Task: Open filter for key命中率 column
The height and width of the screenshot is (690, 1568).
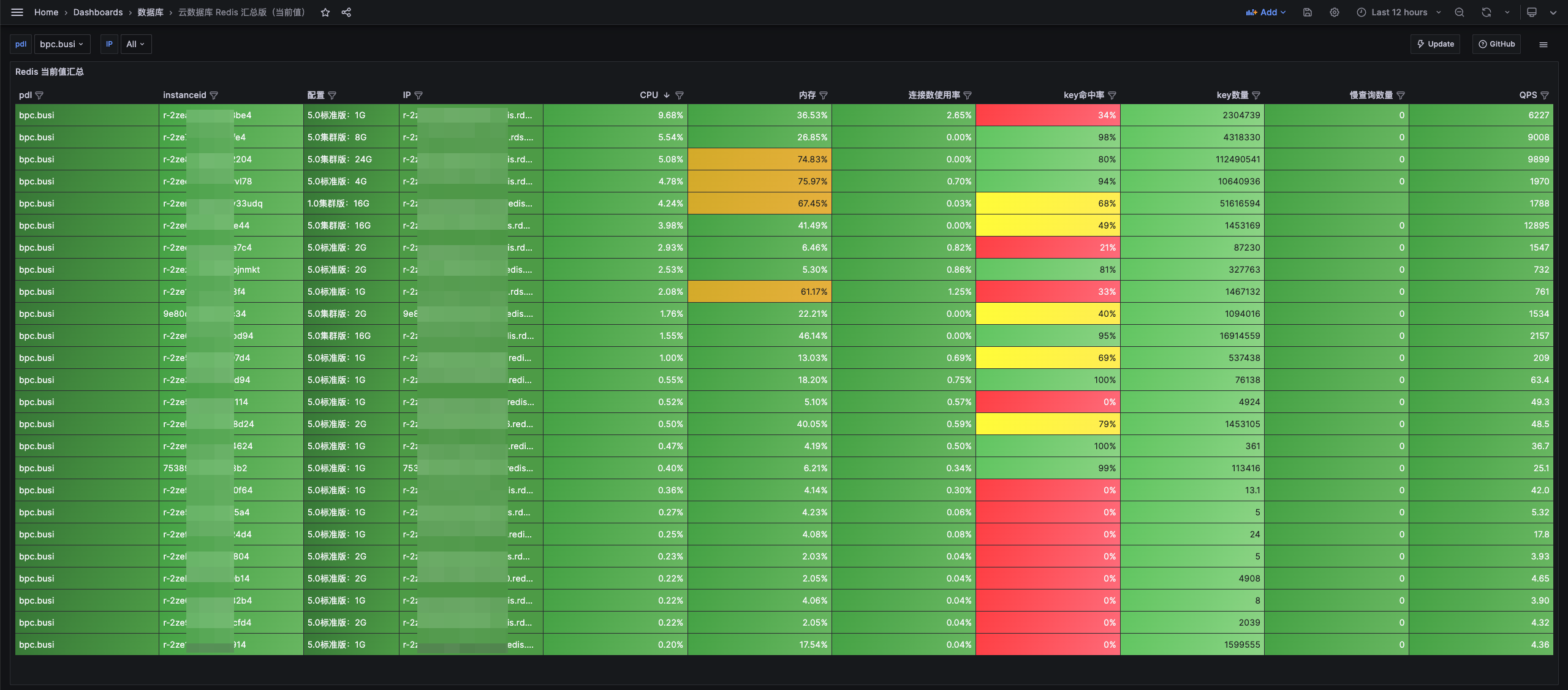Action: point(1112,95)
